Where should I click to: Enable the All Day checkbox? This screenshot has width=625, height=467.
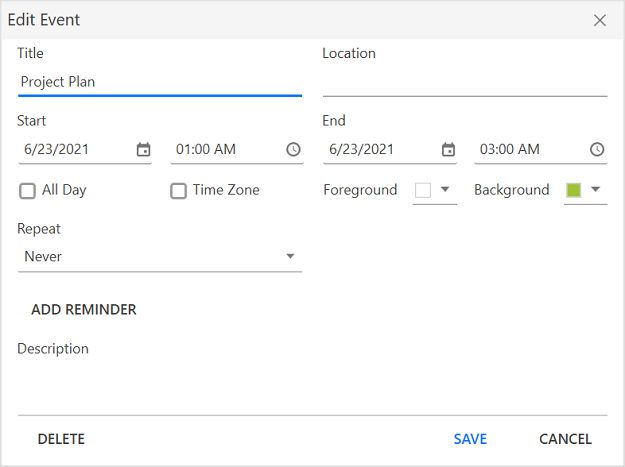[x=28, y=190]
